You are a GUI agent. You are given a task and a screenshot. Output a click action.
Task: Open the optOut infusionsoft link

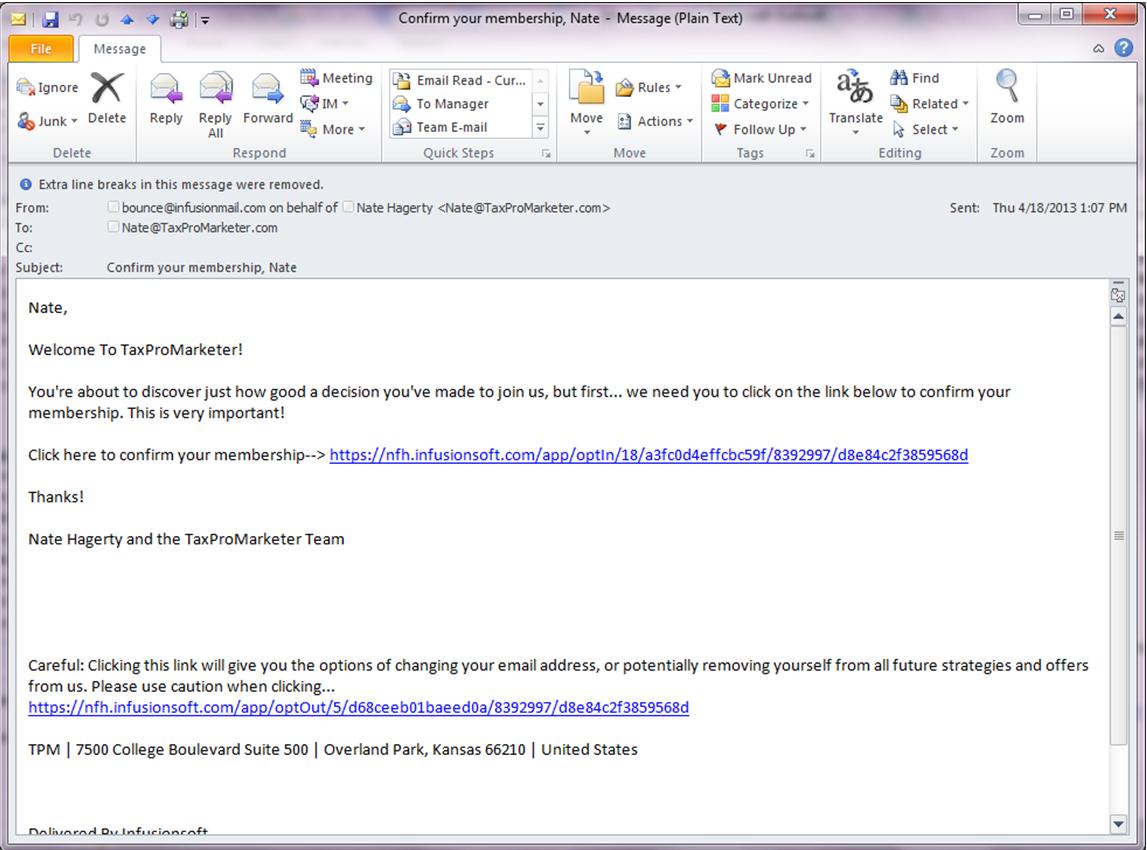358,707
